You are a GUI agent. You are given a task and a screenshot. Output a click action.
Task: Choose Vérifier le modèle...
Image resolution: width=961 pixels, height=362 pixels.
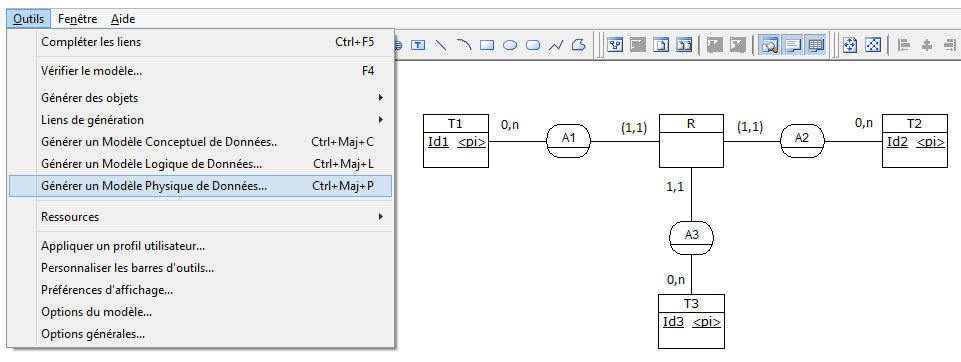tap(200, 71)
